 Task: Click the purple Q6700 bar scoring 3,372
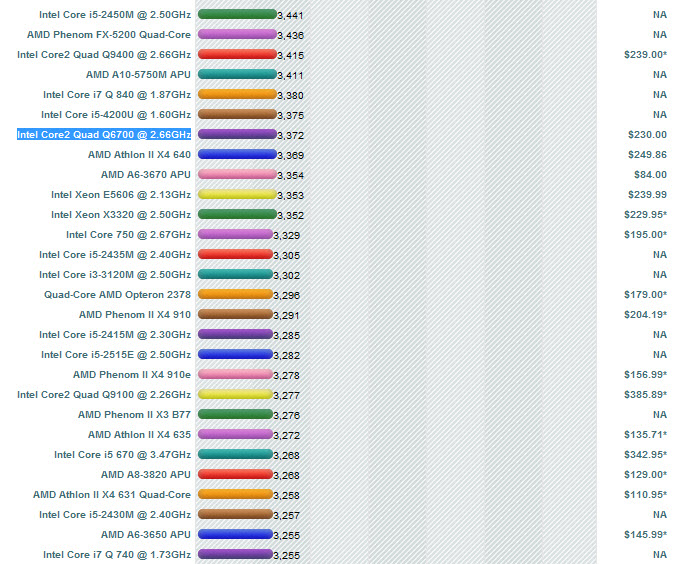click(x=237, y=134)
